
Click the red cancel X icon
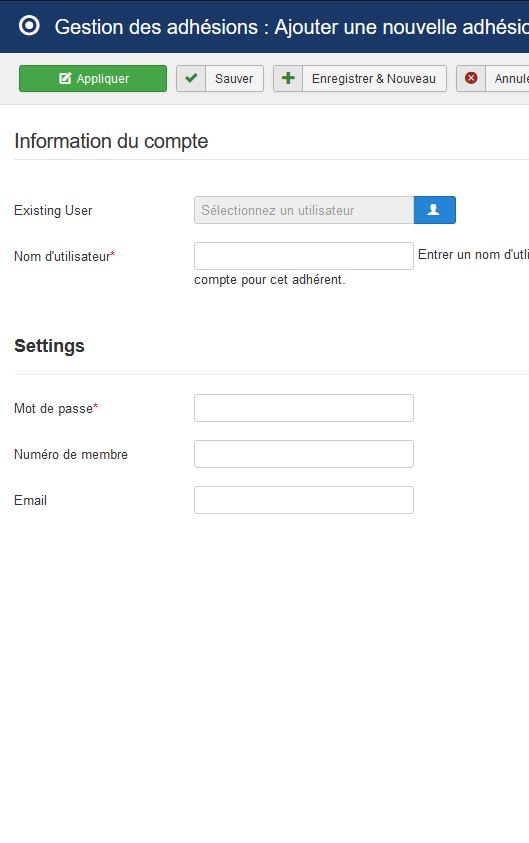coord(471,78)
